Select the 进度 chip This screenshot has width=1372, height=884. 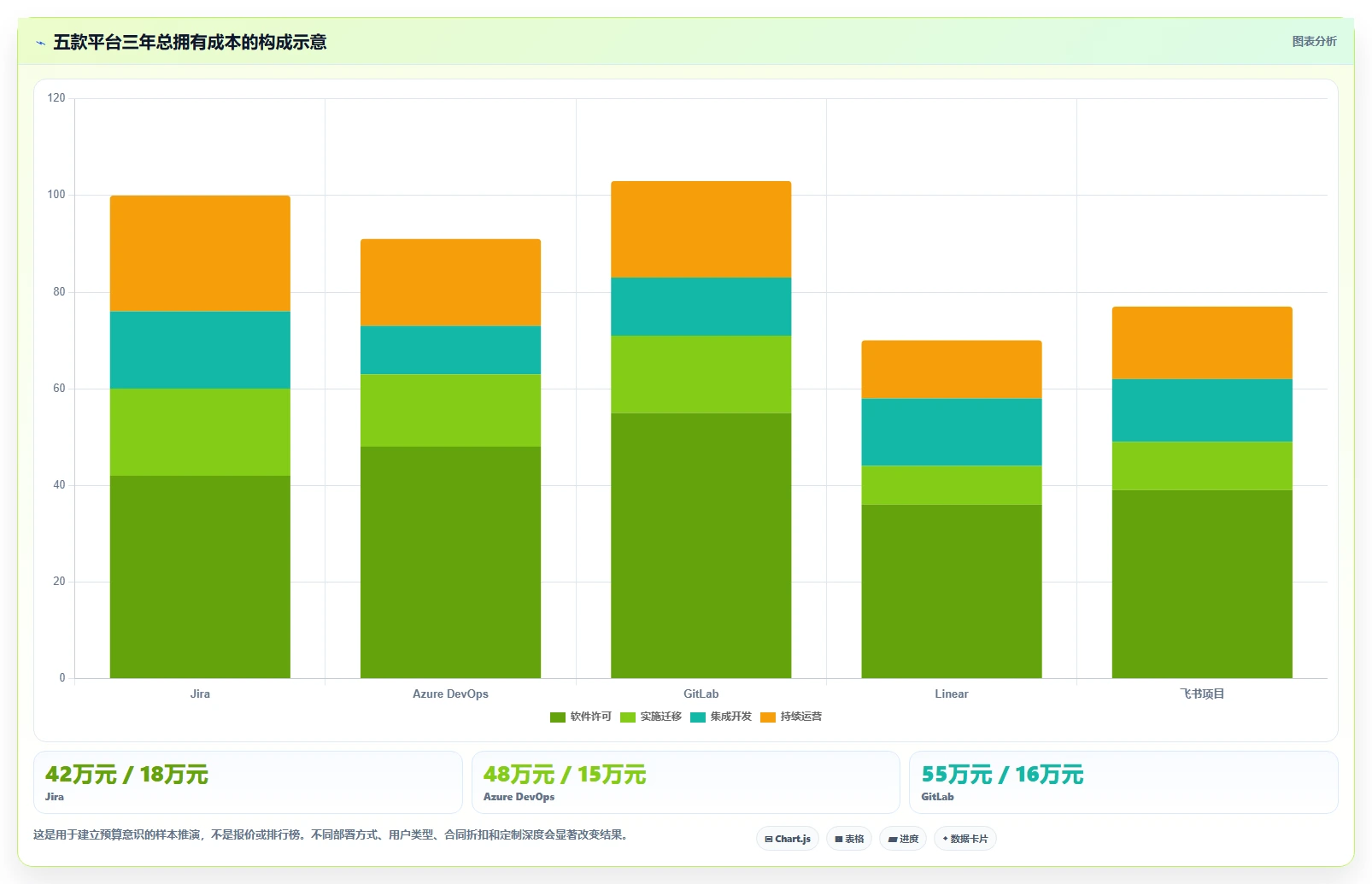[903, 839]
